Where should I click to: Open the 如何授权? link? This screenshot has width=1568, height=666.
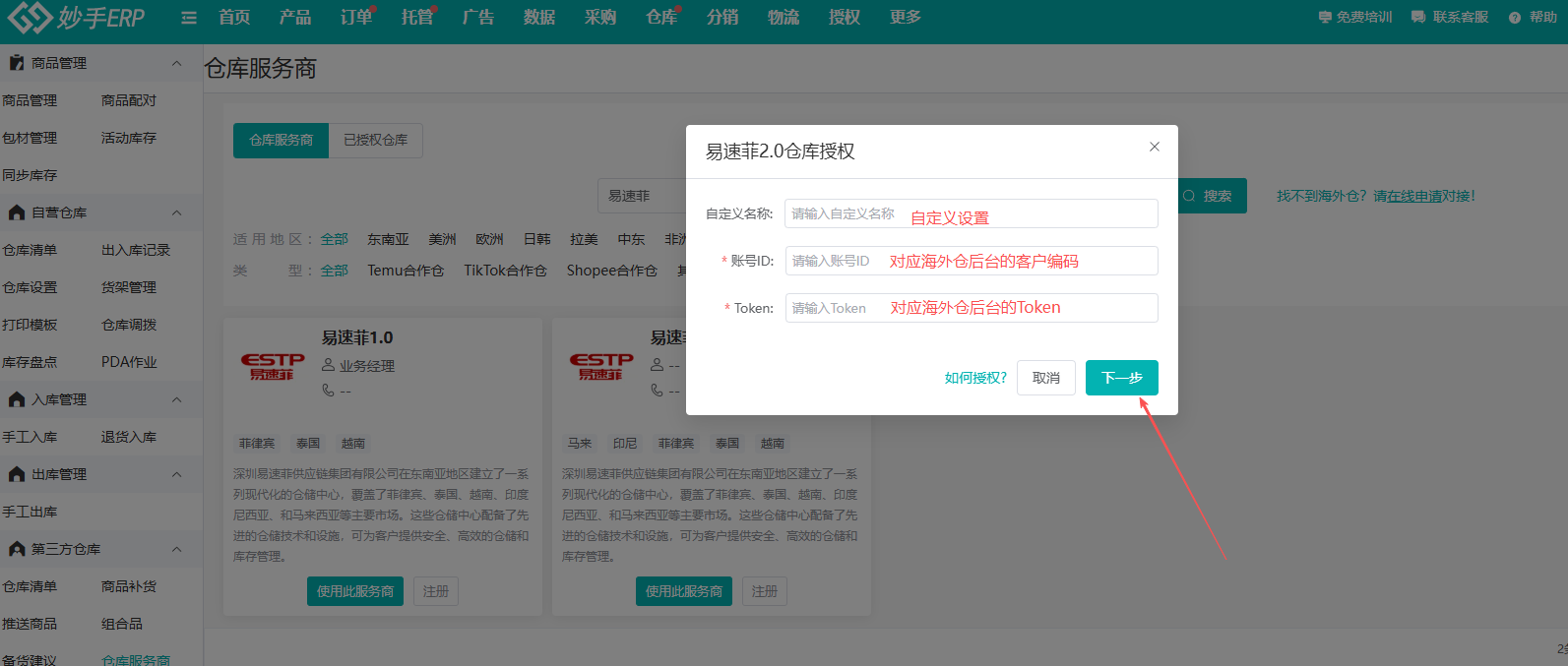coord(975,378)
